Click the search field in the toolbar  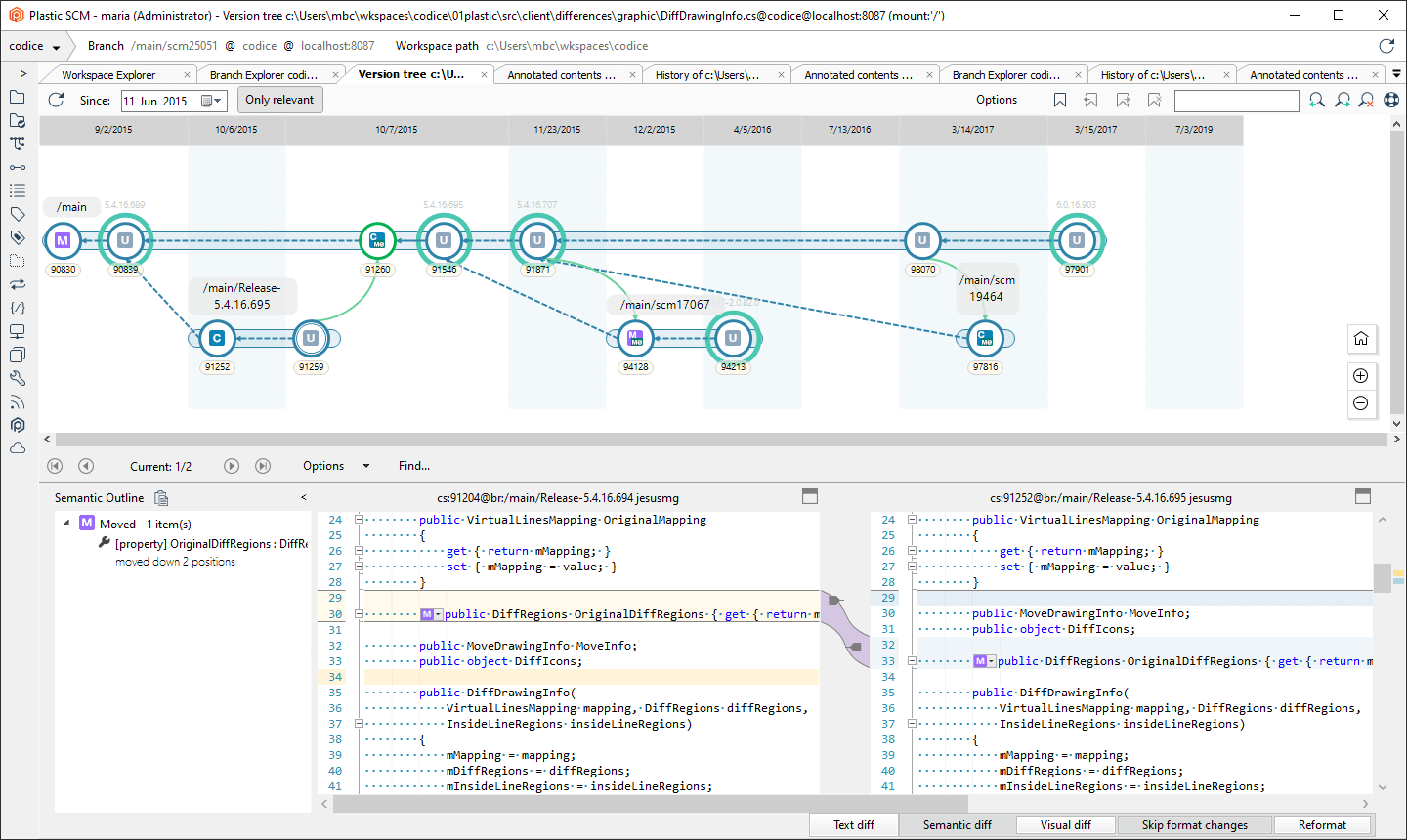click(x=1236, y=101)
